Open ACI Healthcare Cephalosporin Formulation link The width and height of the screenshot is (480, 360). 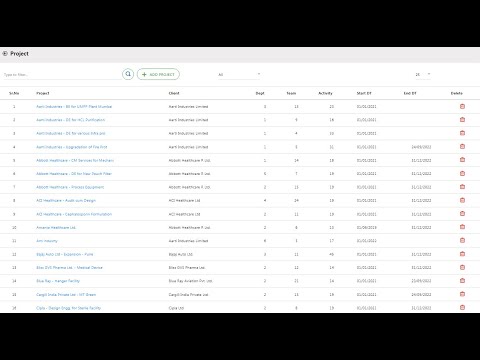click(x=74, y=214)
